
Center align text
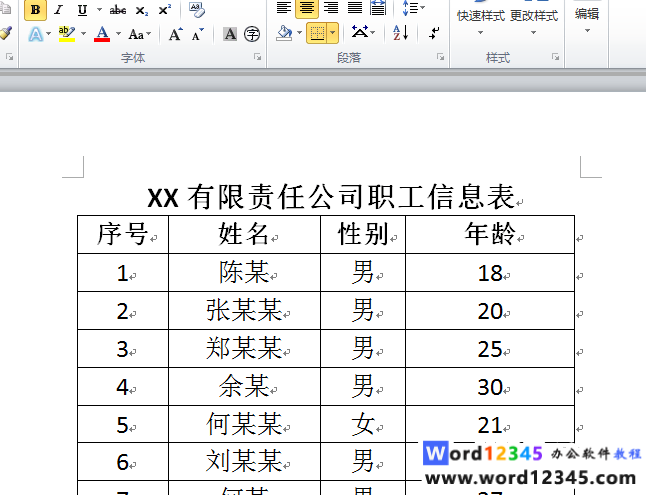pos(307,8)
